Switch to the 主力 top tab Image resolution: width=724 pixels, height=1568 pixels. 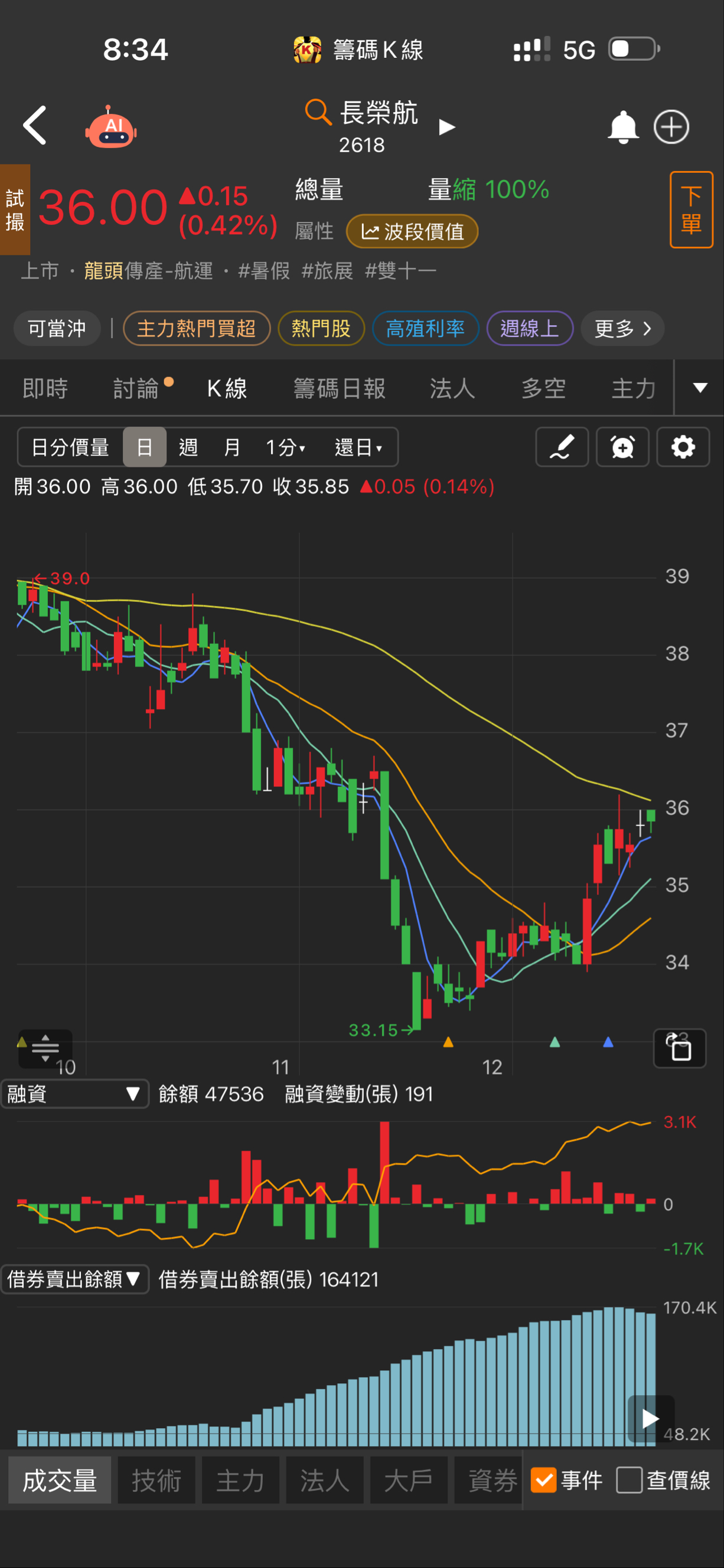(633, 388)
